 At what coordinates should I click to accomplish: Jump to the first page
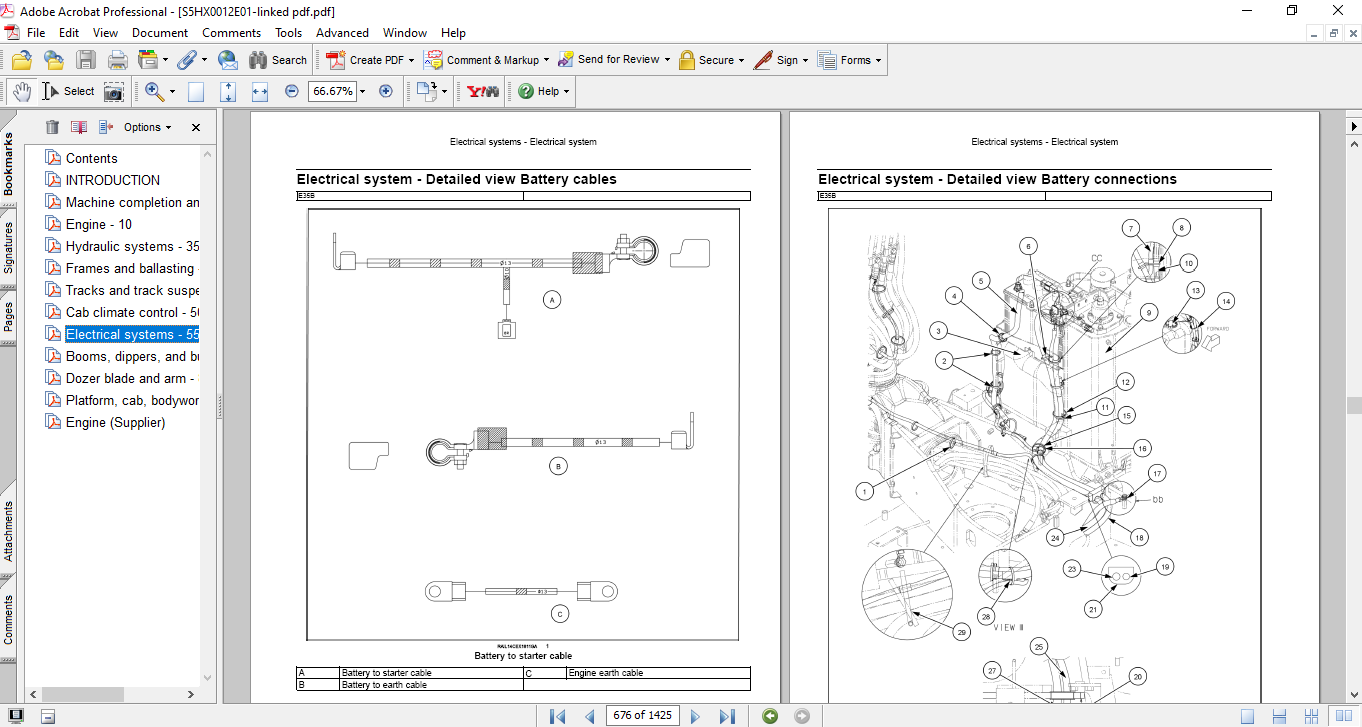[x=558, y=715]
